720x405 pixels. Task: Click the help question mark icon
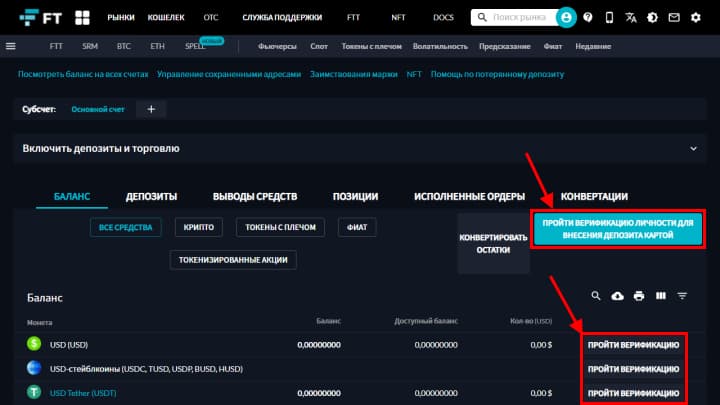(590, 17)
